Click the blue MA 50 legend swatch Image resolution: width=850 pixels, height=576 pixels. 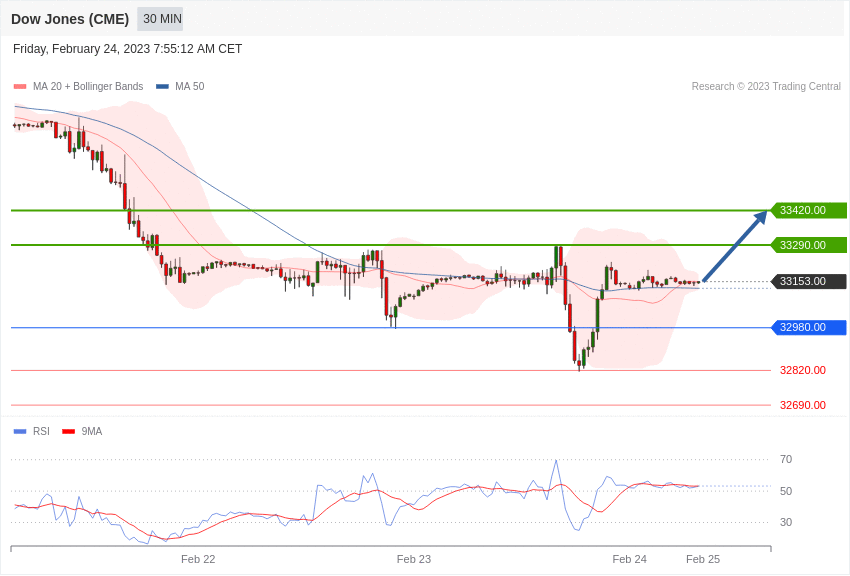point(162,86)
